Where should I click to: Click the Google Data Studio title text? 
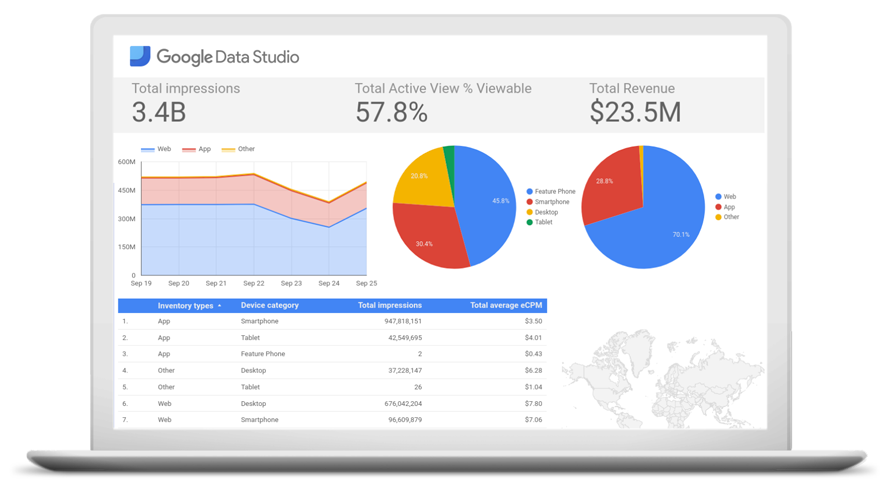click(x=228, y=57)
